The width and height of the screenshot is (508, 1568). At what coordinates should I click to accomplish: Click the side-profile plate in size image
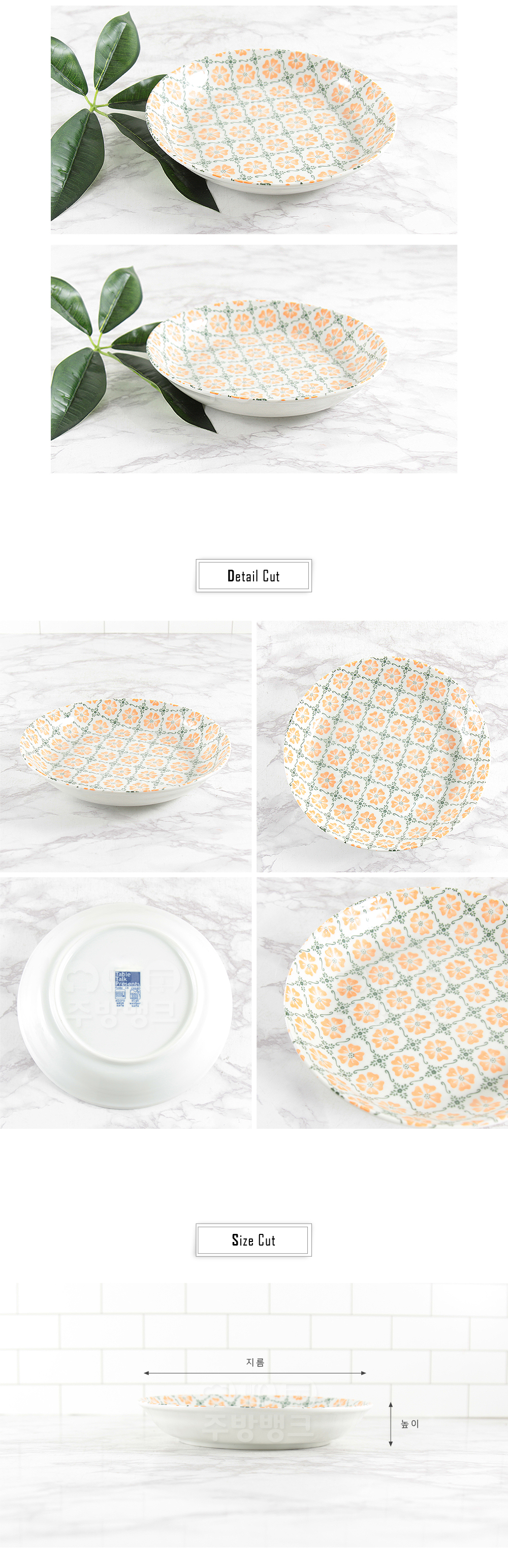coord(255,1421)
